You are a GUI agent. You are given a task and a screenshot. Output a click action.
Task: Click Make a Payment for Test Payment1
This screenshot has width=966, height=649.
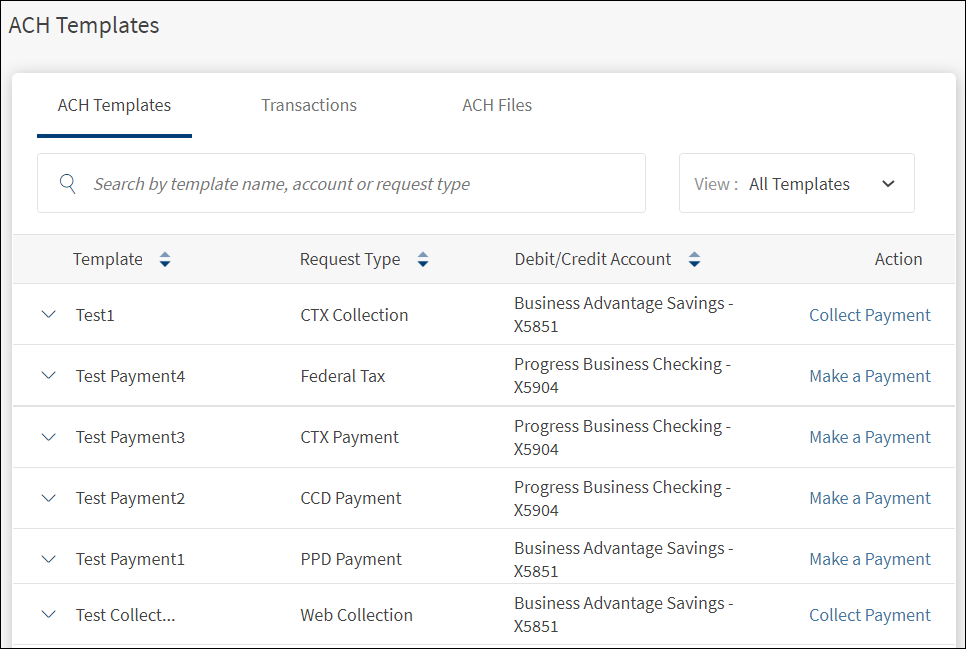(x=869, y=559)
